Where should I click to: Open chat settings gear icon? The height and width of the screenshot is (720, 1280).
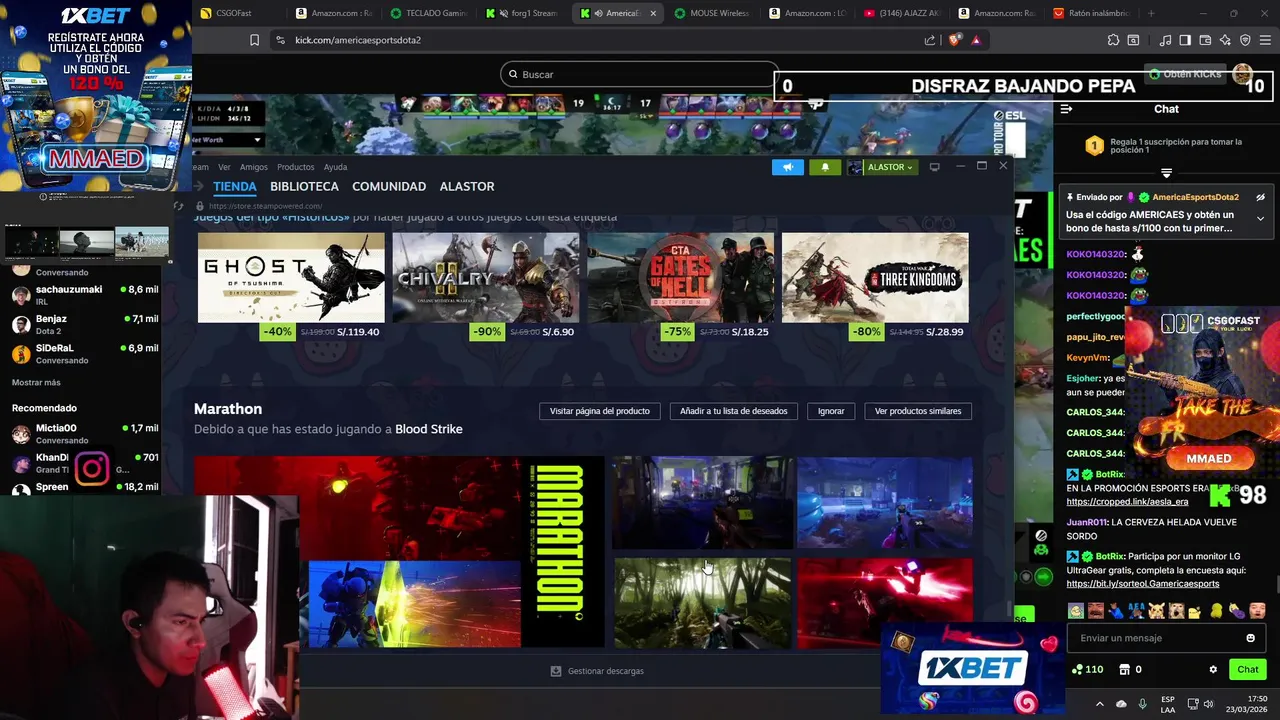pyautogui.click(x=1213, y=670)
